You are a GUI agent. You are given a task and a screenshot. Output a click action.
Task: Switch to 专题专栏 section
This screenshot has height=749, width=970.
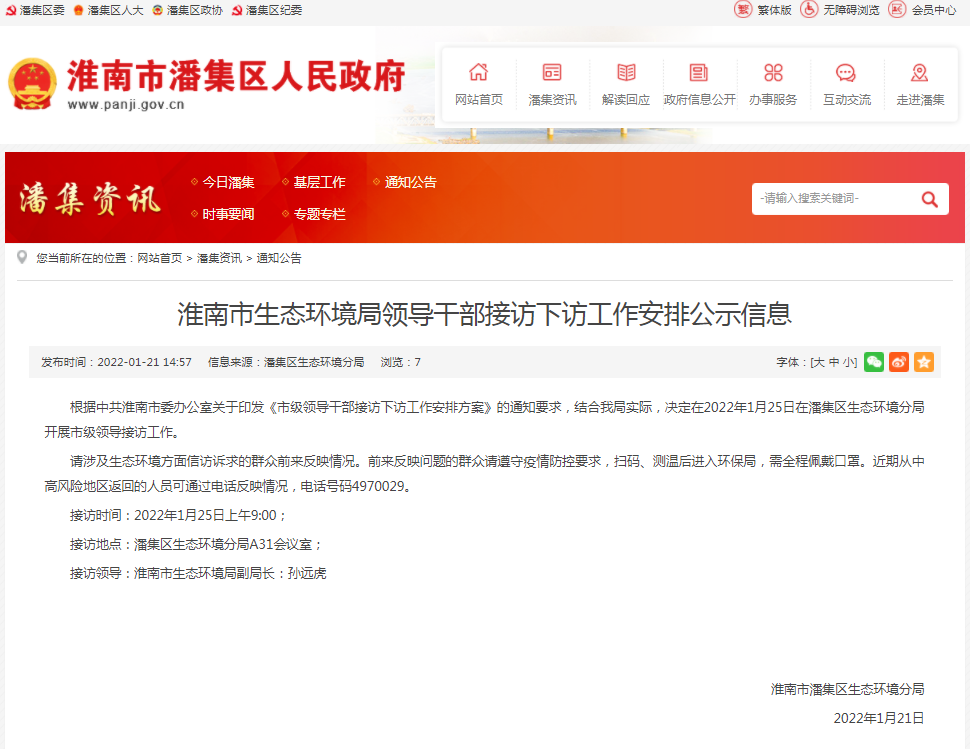(x=322, y=213)
